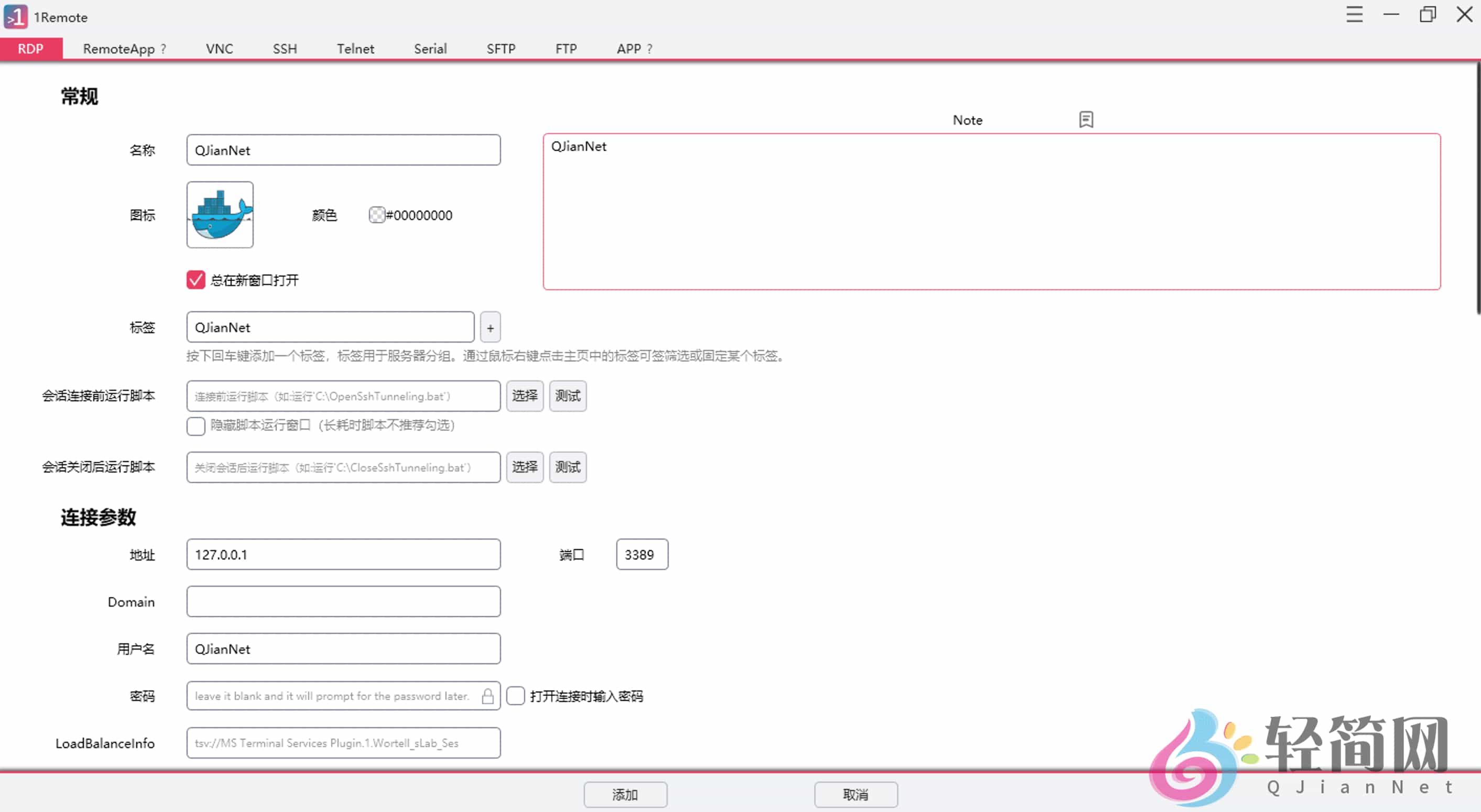Click the Docker whale icon to change server icon
The image size is (1481, 812).
[220, 215]
